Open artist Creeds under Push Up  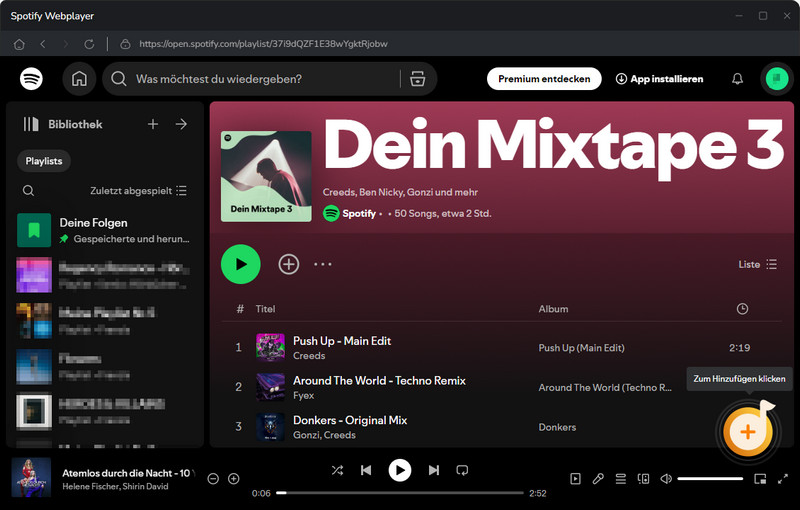(x=309, y=356)
